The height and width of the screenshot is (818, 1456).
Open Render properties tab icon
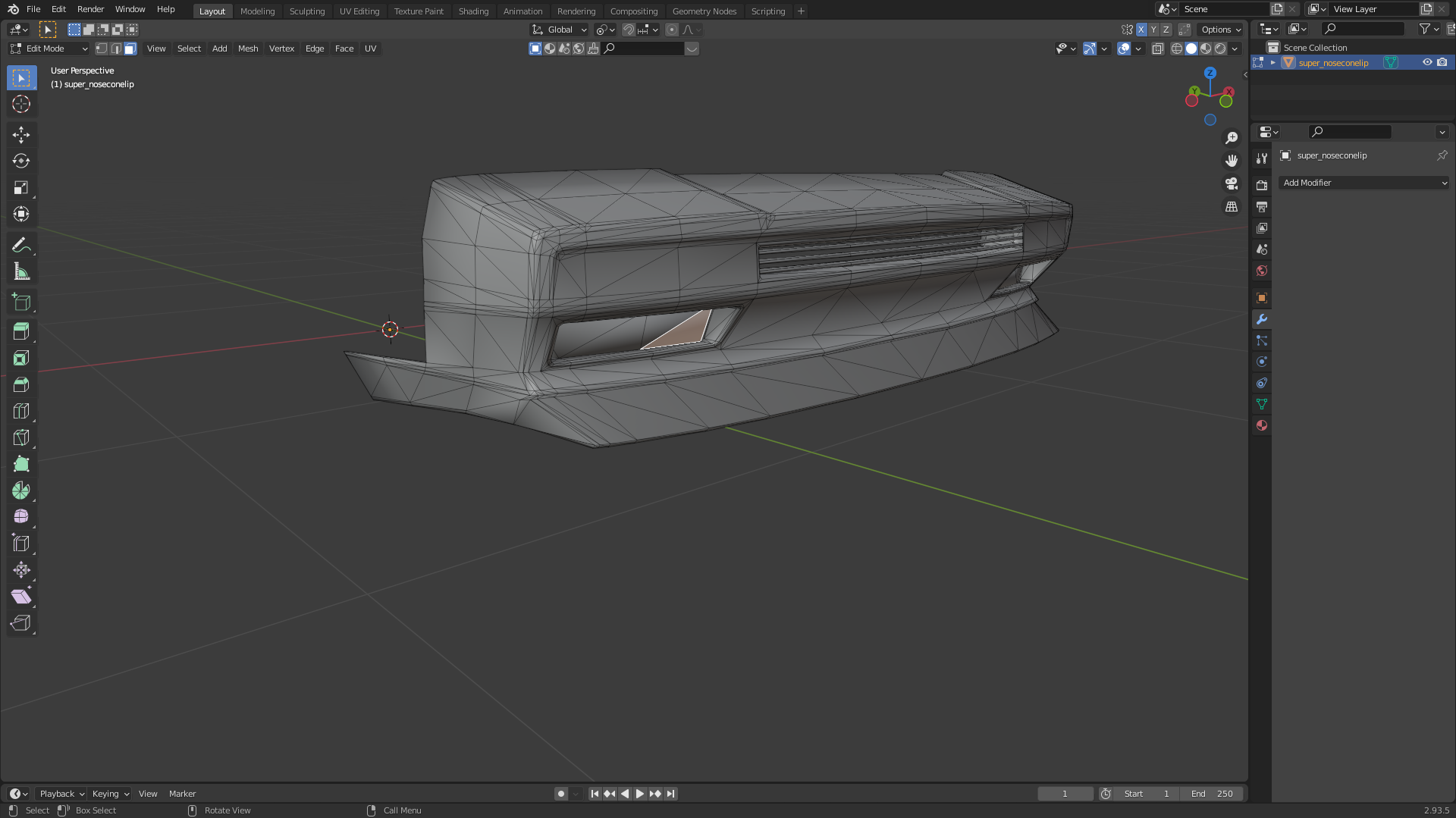pos(1262,185)
